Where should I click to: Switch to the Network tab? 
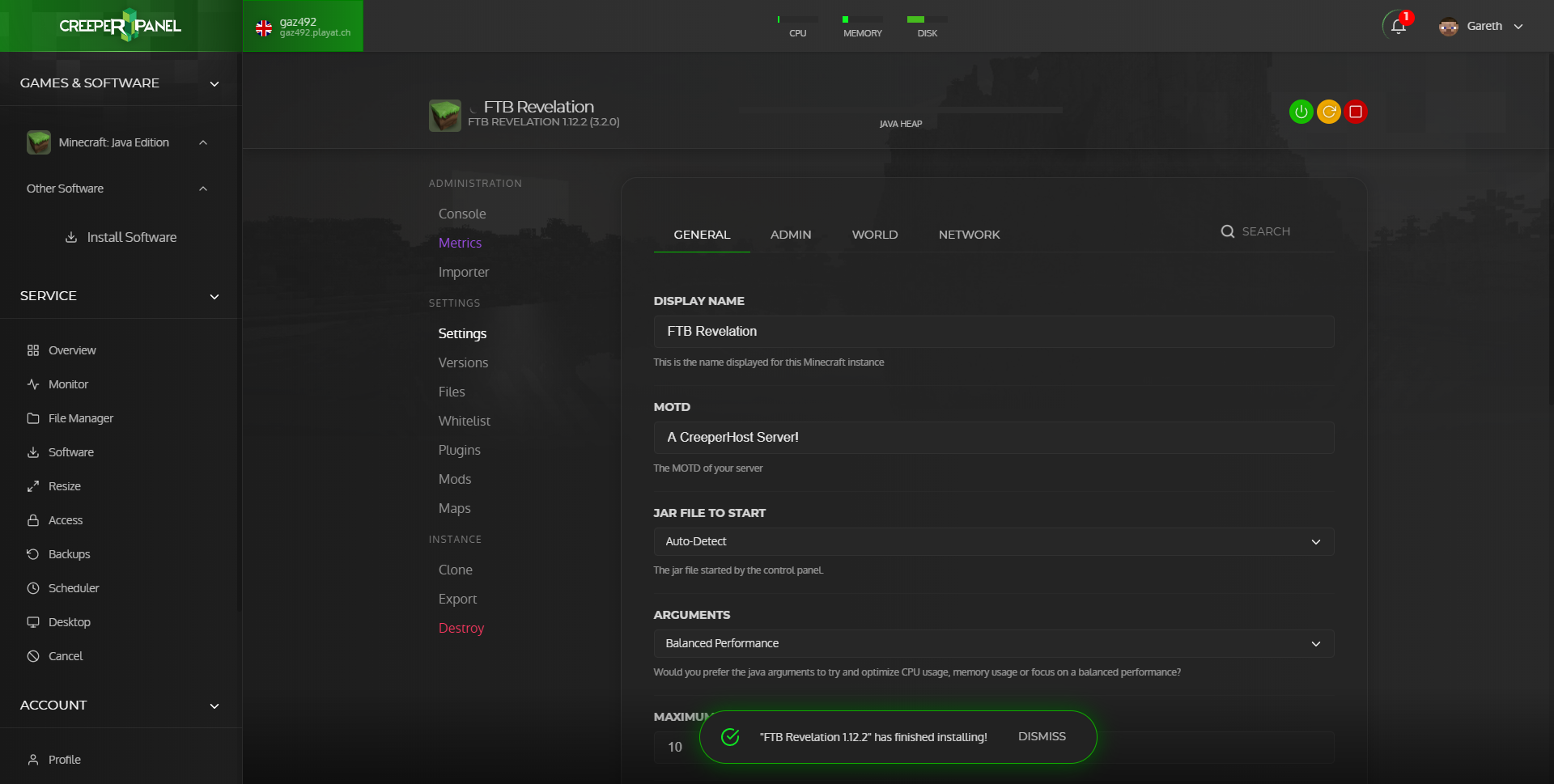[x=969, y=235]
